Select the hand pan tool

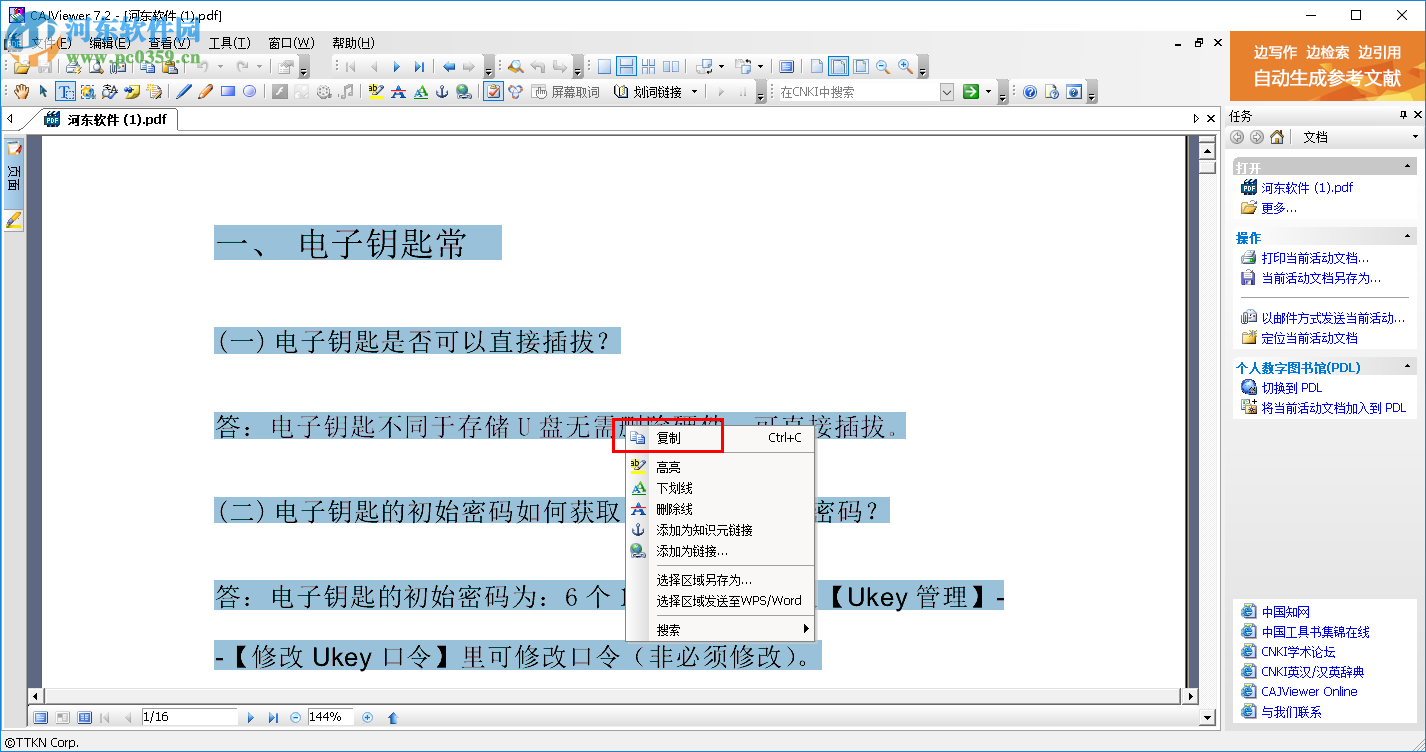20,92
